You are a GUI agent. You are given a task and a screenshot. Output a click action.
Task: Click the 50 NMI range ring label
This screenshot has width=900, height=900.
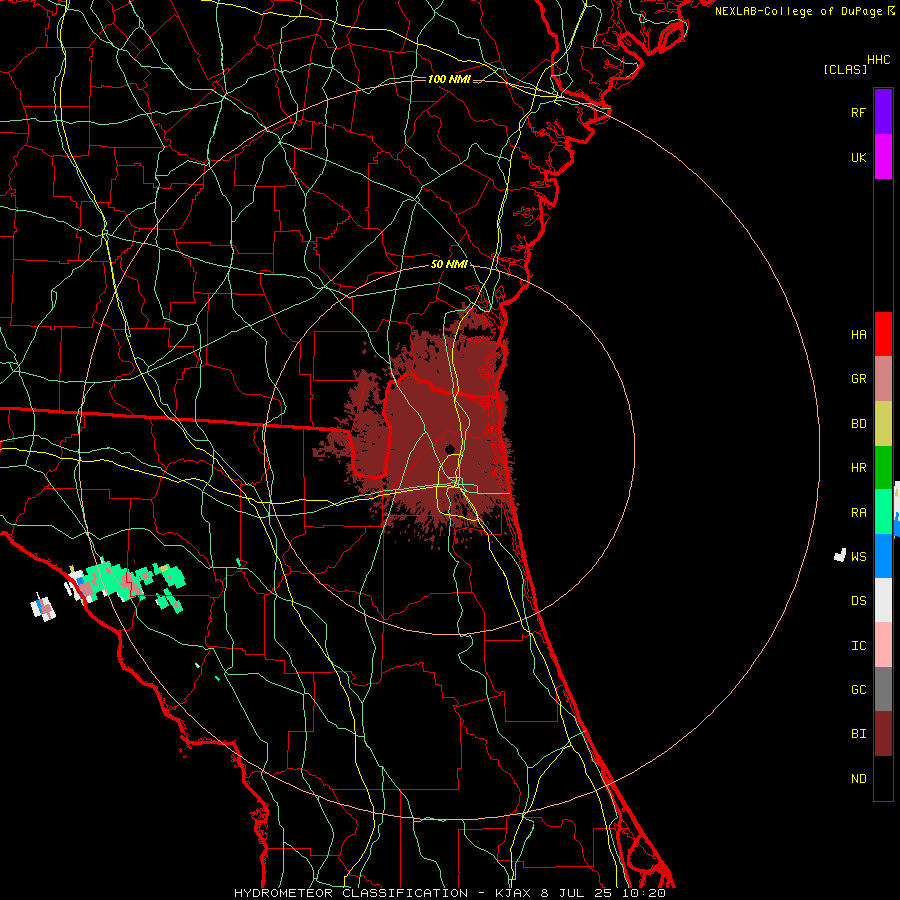tap(449, 265)
